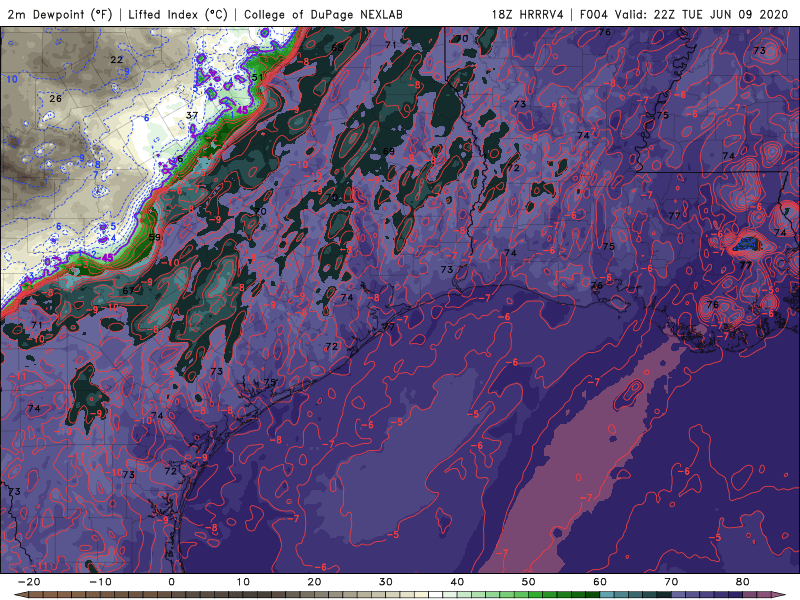Click the '2m Dewpoint (°F)' title text
The image size is (800, 600).
60,14
